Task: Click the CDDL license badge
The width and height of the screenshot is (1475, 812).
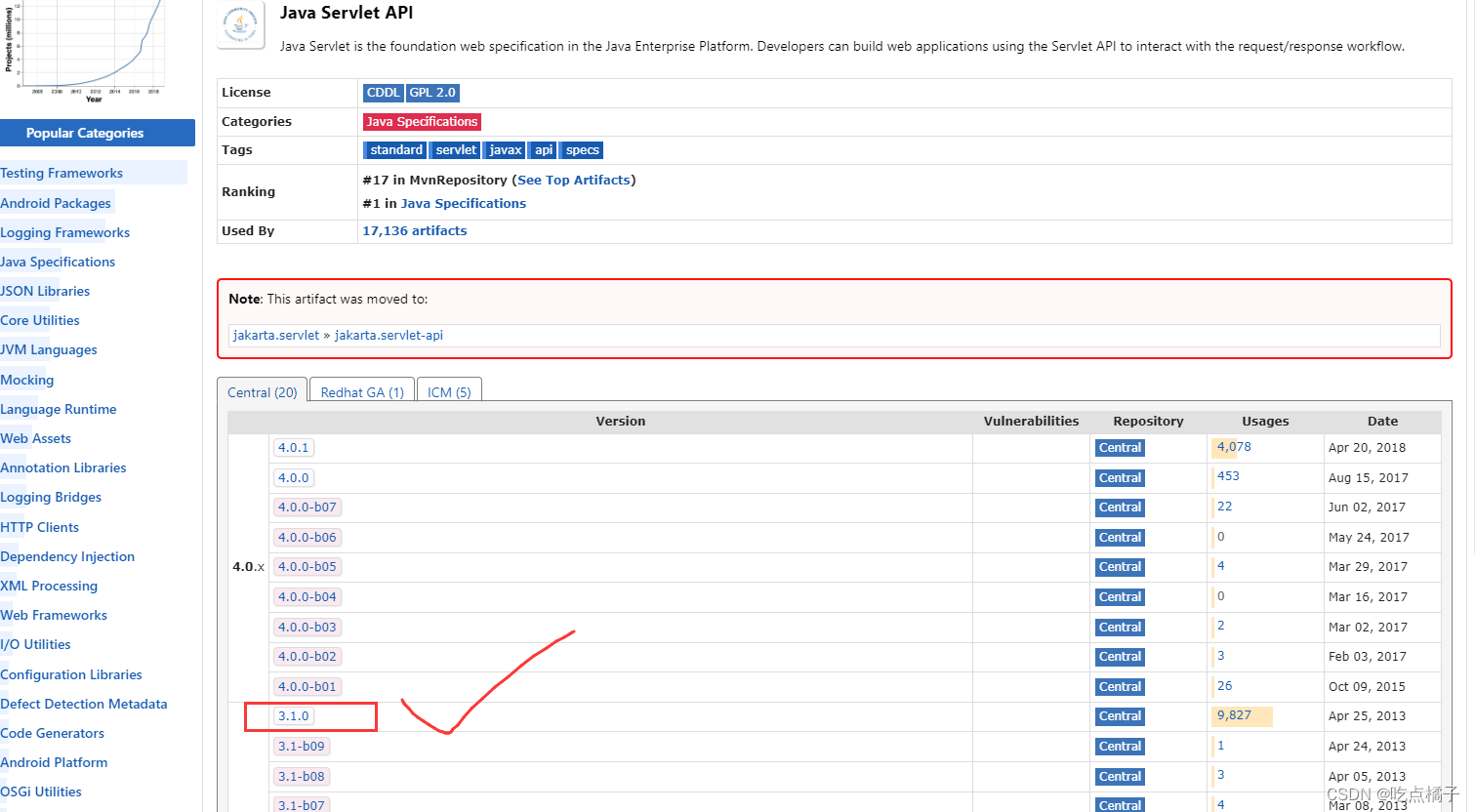Action: pos(384,93)
